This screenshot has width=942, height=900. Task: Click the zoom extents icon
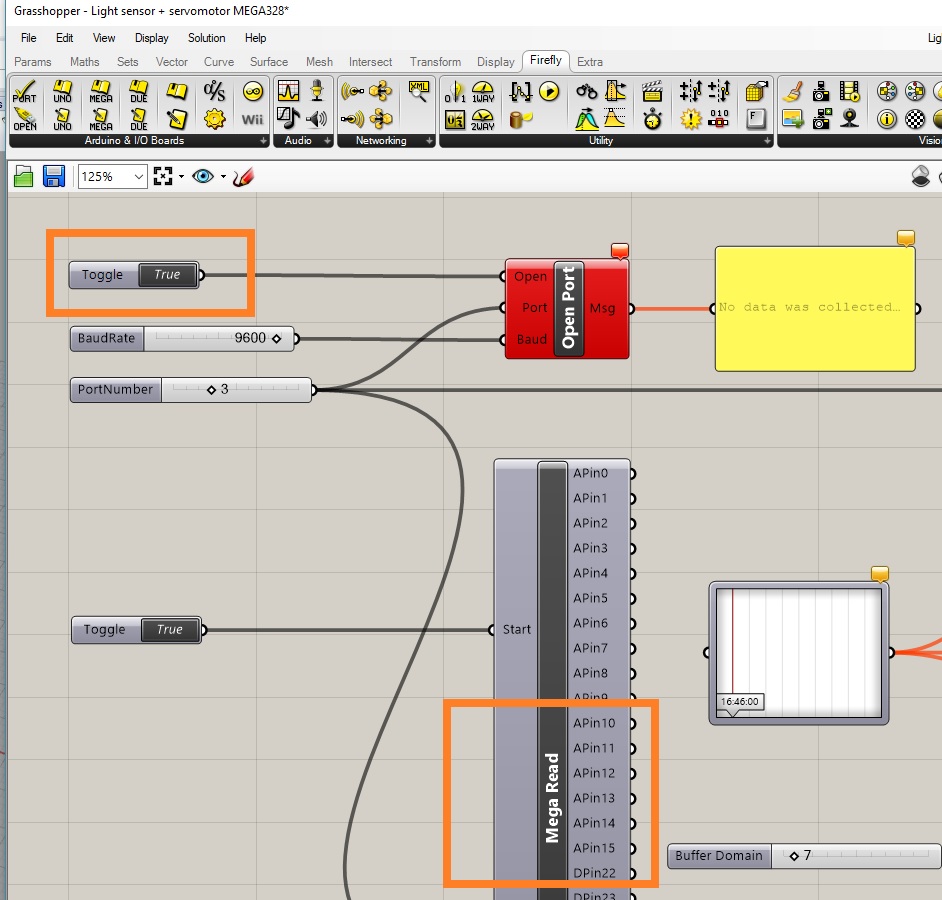pos(163,176)
